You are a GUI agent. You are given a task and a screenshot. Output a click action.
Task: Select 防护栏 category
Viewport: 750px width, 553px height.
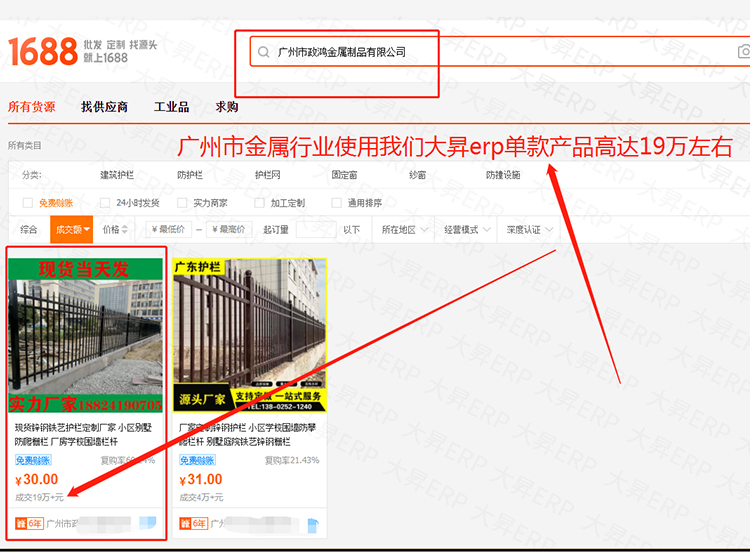(x=190, y=175)
